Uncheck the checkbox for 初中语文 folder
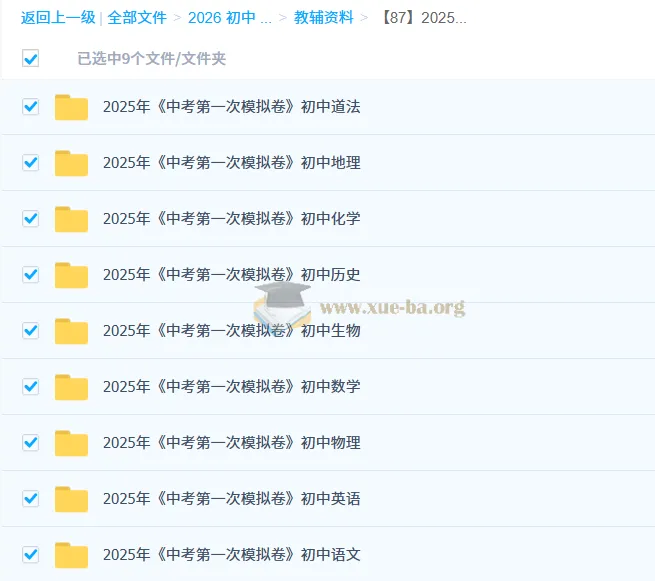 point(30,554)
